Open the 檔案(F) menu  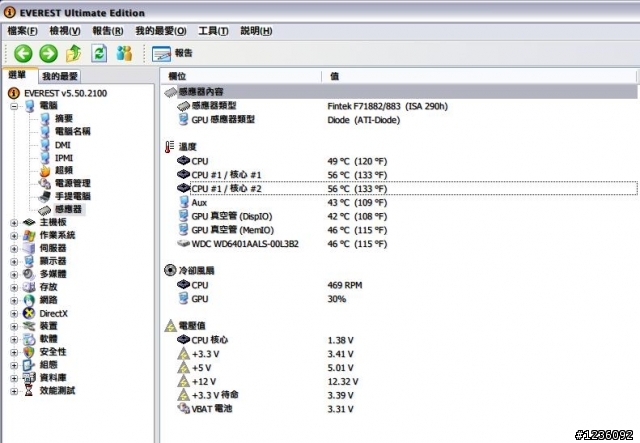point(22,31)
